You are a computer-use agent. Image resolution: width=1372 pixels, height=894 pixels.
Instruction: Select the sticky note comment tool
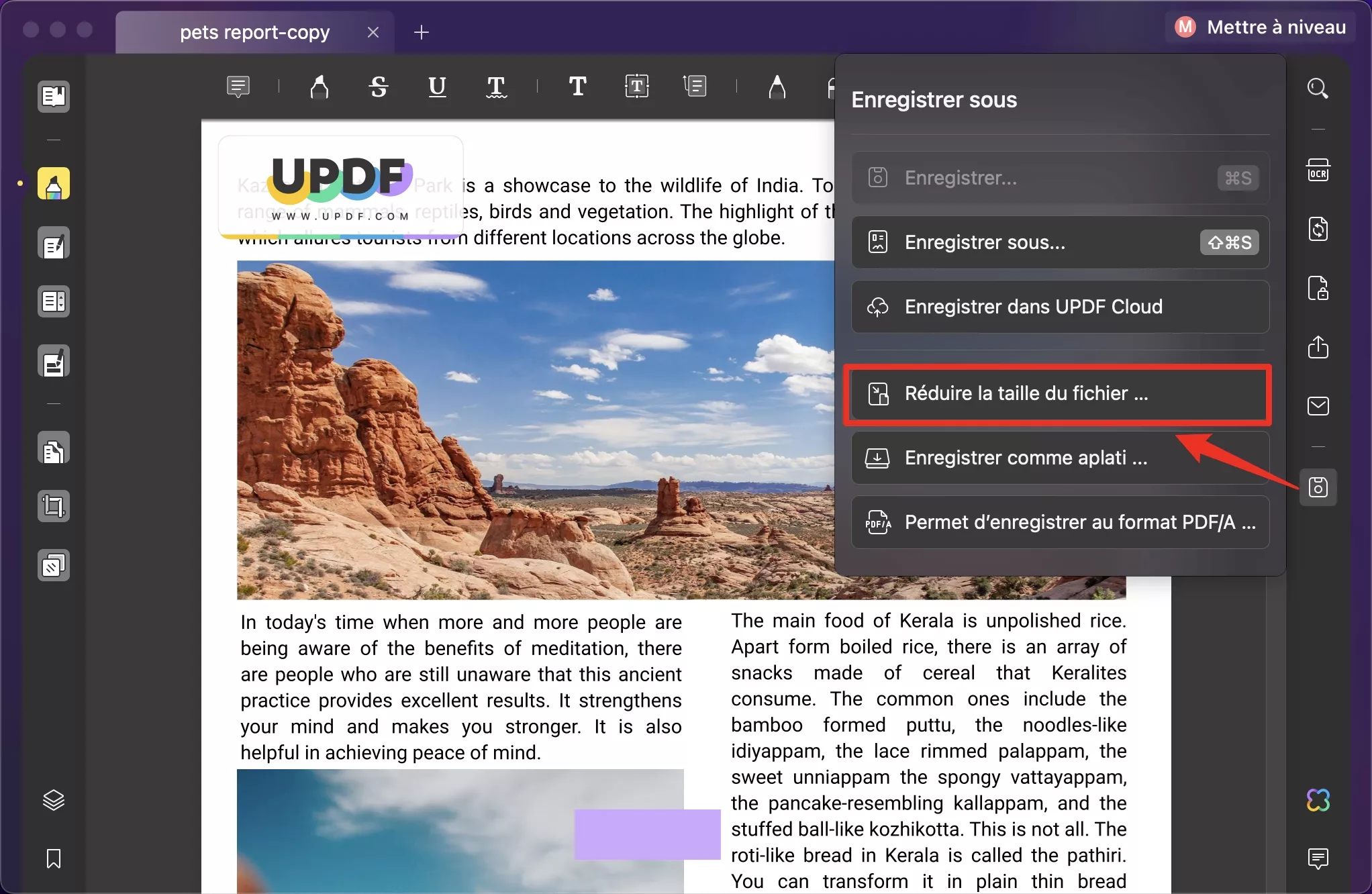(238, 87)
